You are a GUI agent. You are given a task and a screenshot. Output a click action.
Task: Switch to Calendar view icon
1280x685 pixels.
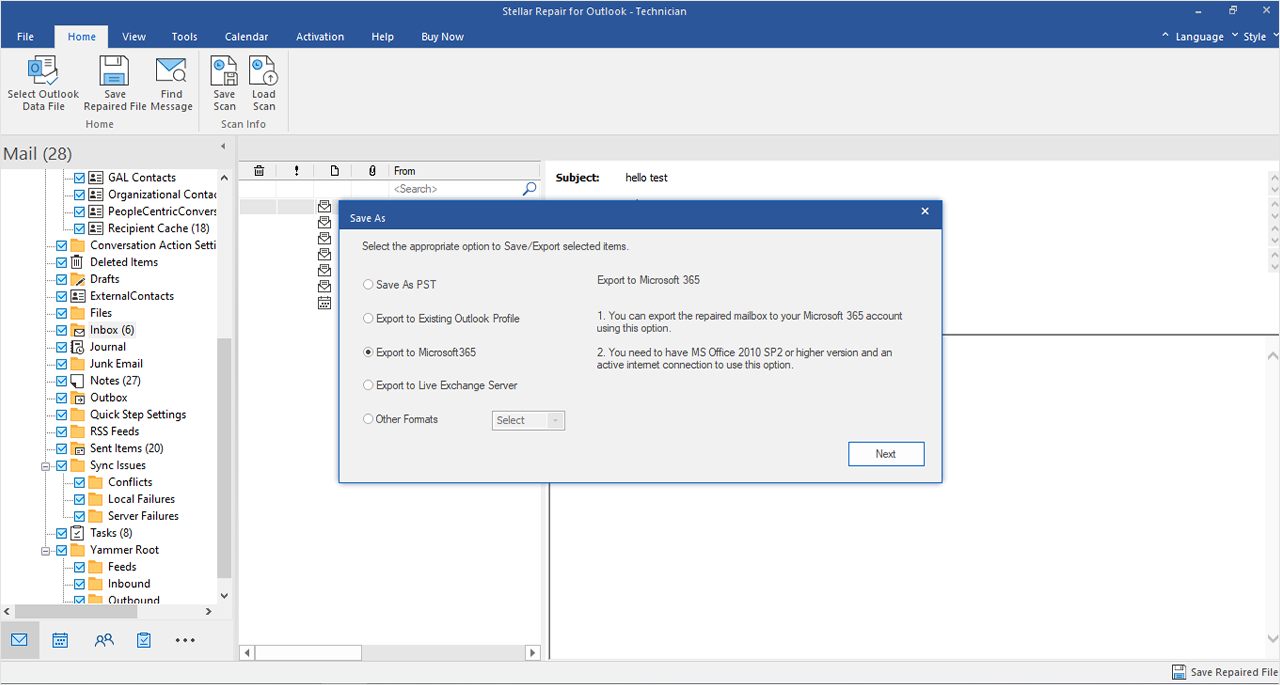[60, 640]
